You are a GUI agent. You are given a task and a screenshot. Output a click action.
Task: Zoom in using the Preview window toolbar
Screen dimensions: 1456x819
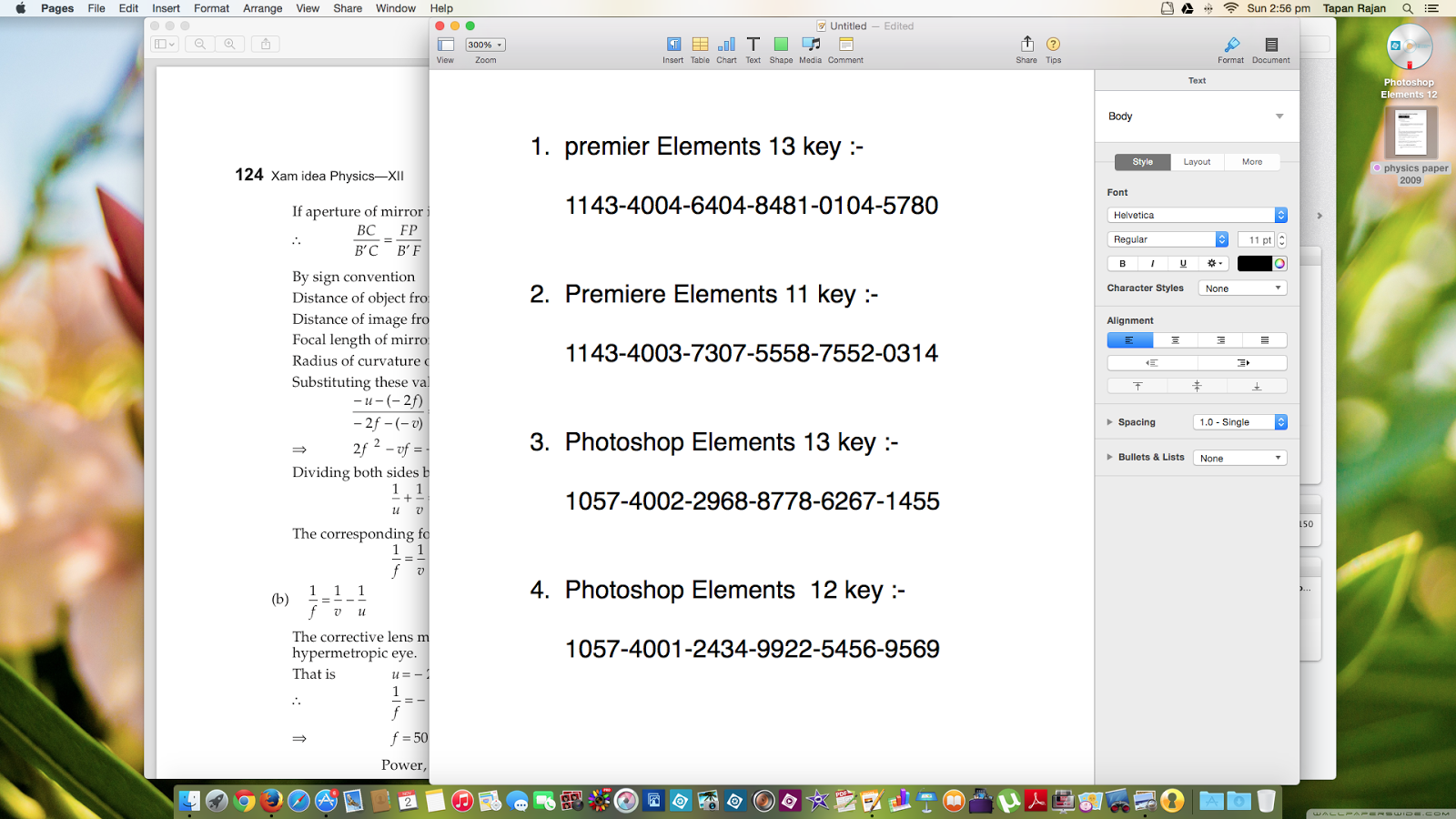click(x=229, y=44)
